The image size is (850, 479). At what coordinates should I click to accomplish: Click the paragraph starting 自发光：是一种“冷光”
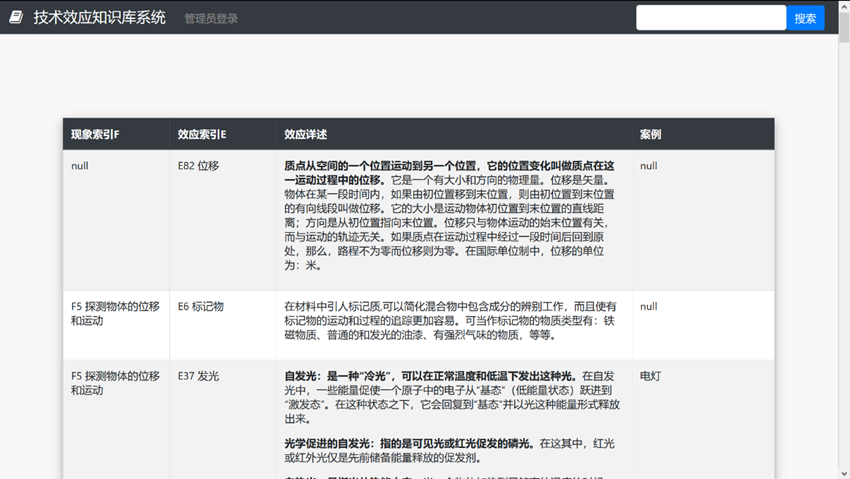(452, 397)
